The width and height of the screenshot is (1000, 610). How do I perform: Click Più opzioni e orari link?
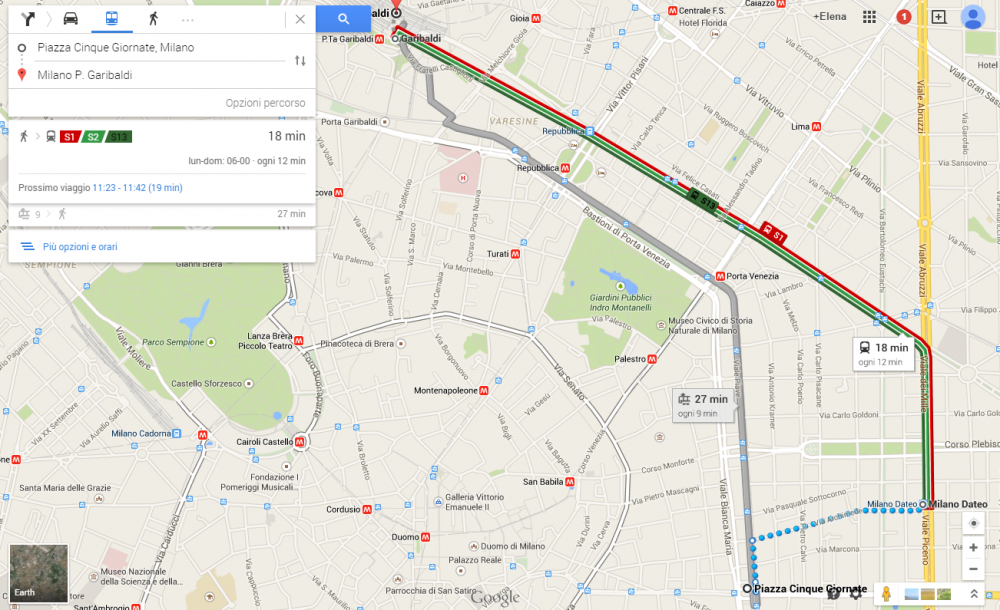click(80, 246)
